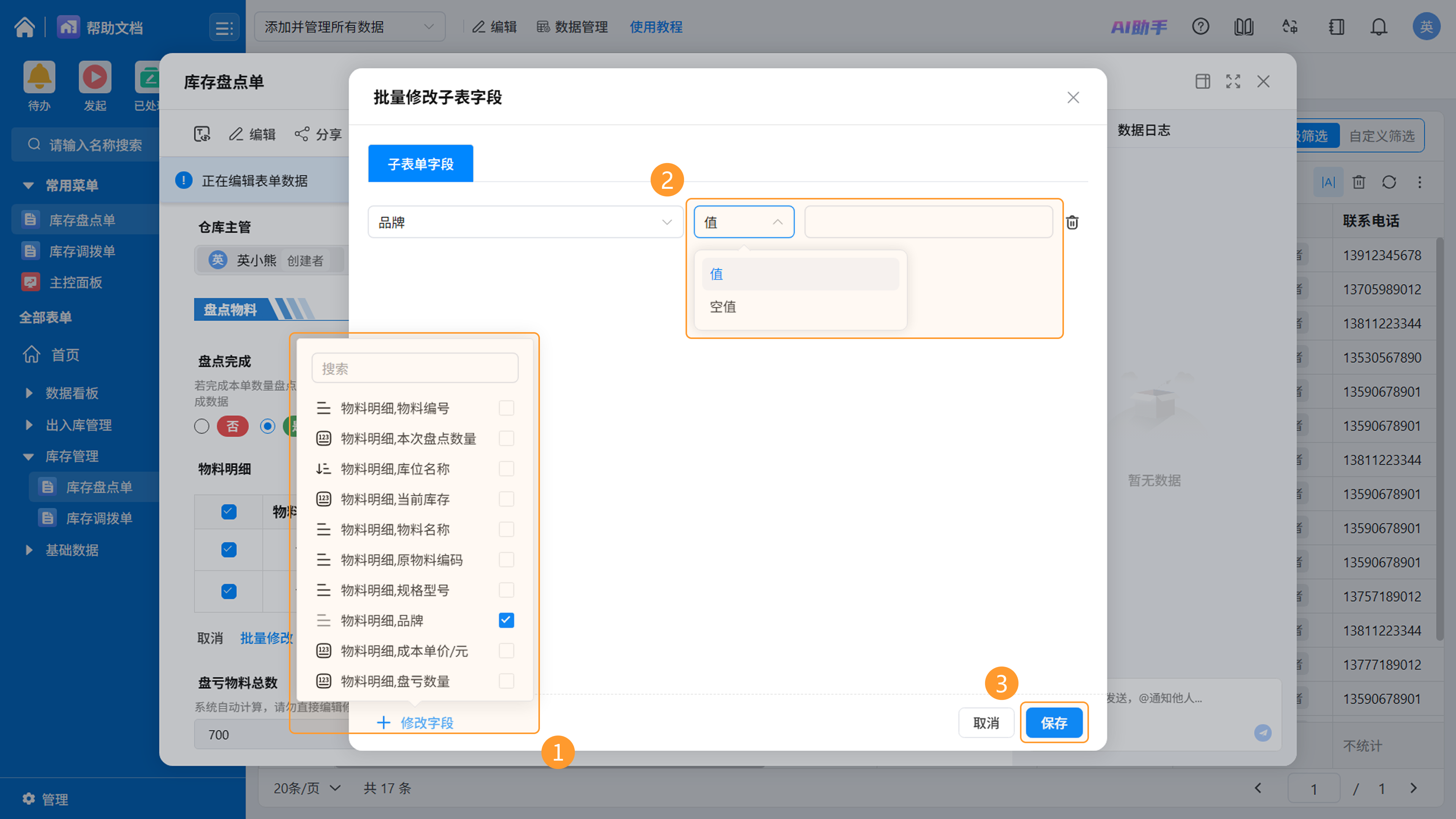Image resolution: width=1456 pixels, height=819 pixels.
Task: Delete the 品牌 field row with trash icon
Action: [1072, 222]
